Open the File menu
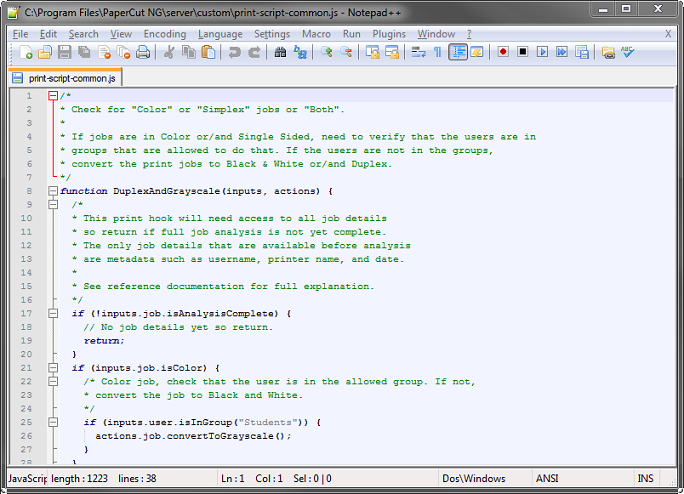 [21, 34]
